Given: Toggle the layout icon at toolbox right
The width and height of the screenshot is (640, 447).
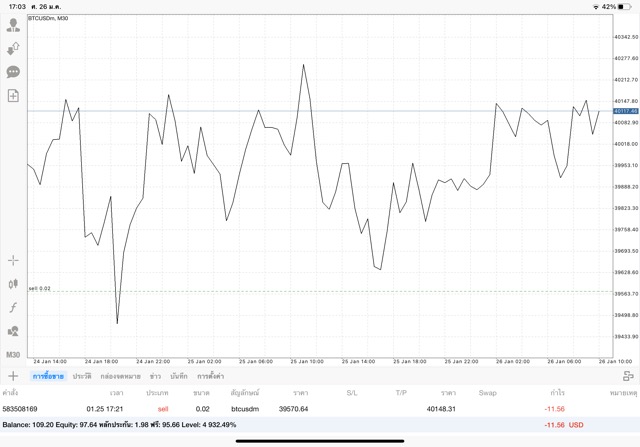Looking at the screenshot, I should [x=627, y=376].
